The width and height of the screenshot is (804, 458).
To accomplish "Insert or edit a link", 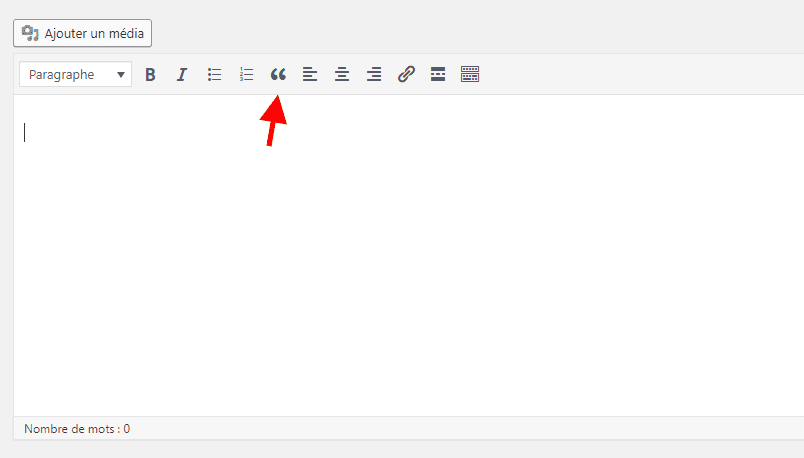I will pyautogui.click(x=406, y=74).
